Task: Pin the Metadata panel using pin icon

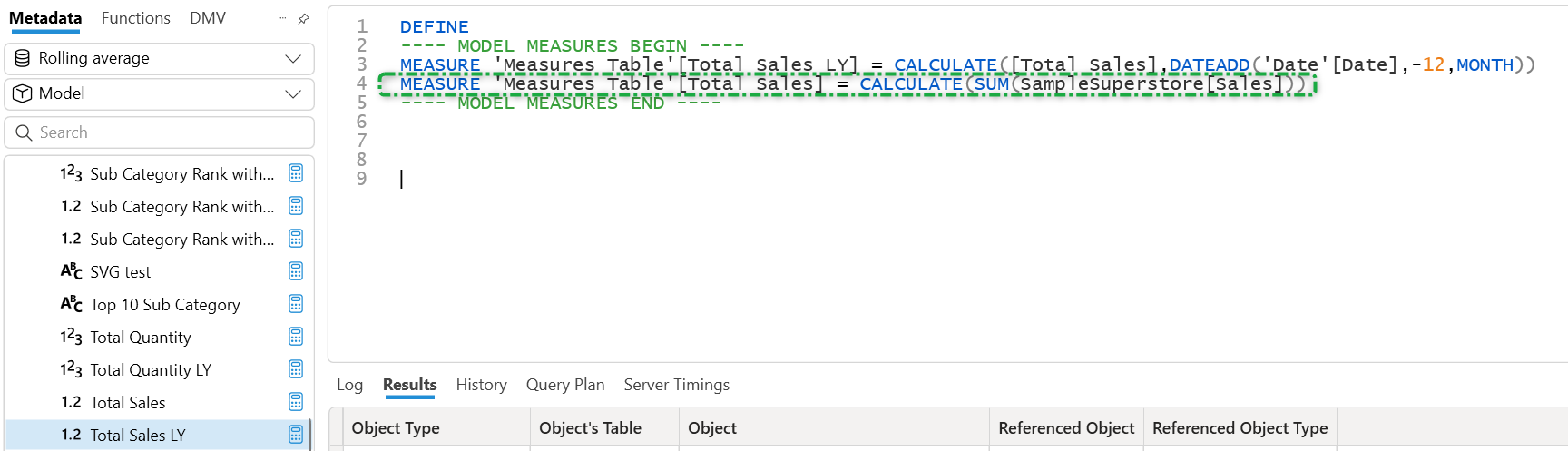Action: (x=304, y=18)
